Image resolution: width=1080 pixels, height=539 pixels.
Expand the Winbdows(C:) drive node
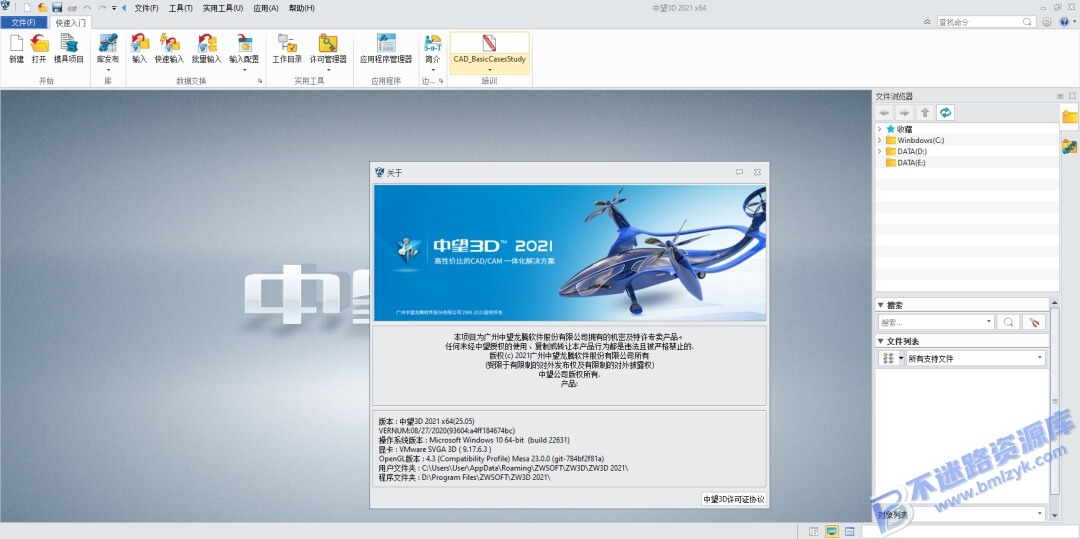coord(880,140)
